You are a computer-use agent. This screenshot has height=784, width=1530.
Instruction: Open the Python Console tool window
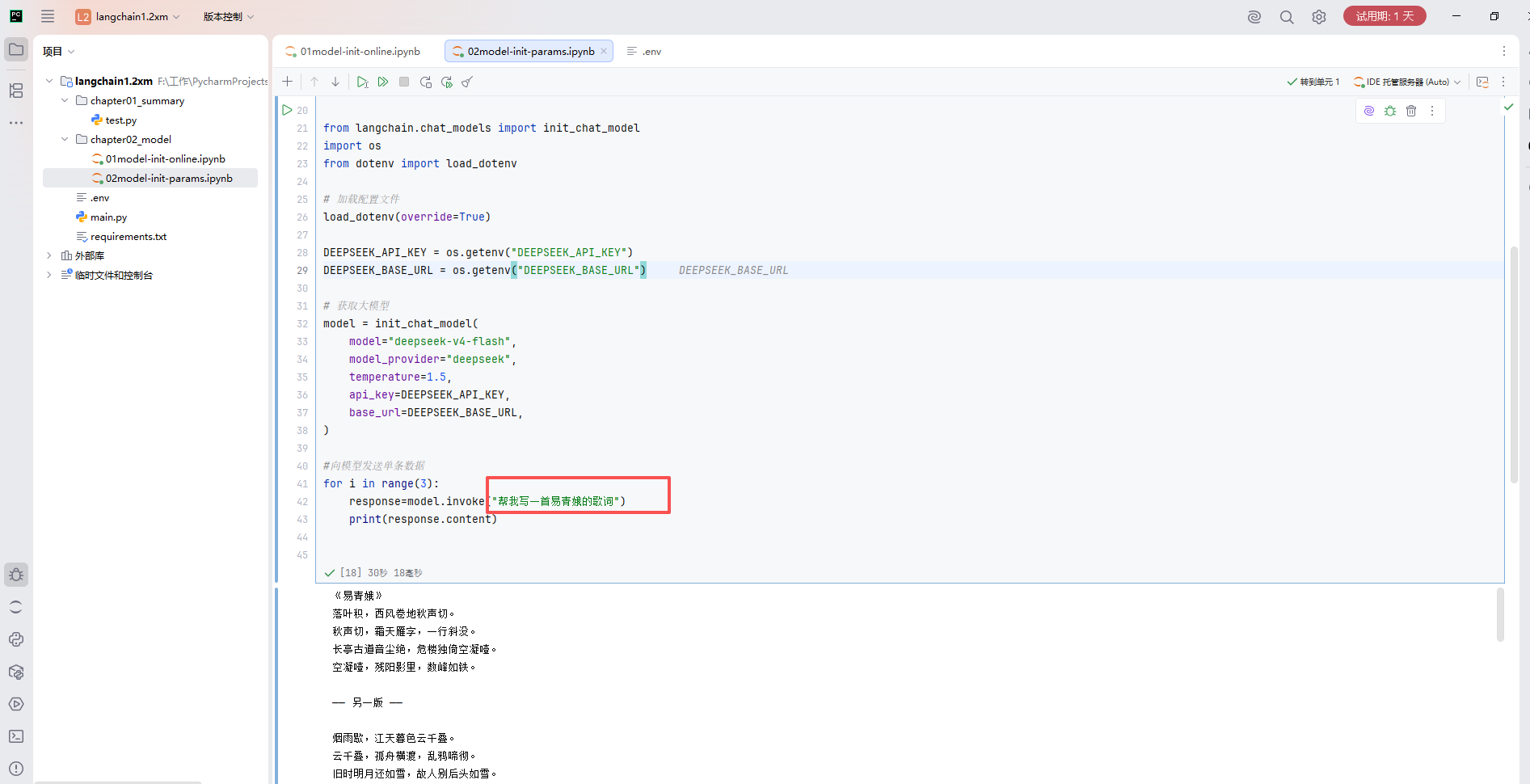(16, 639)
